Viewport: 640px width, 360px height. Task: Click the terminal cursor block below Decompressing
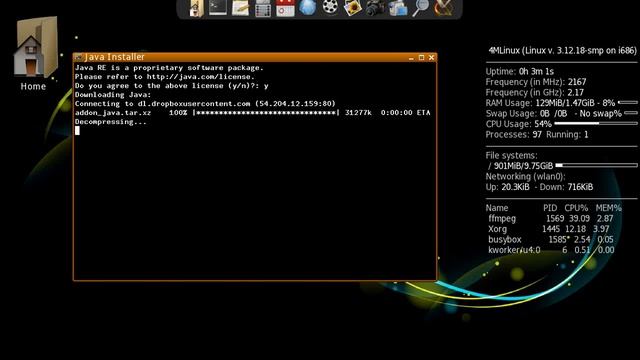point(77,131)
